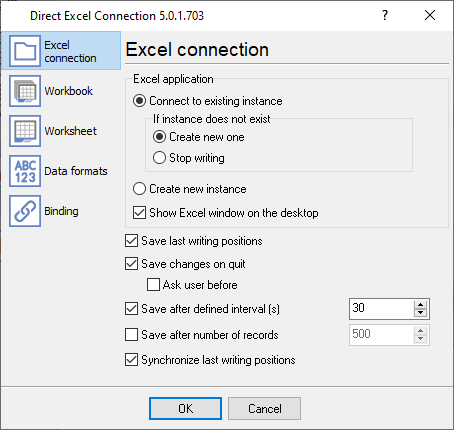Uncheck Save last writing positions
Screen dimensions: 454x430
(131, 241)
